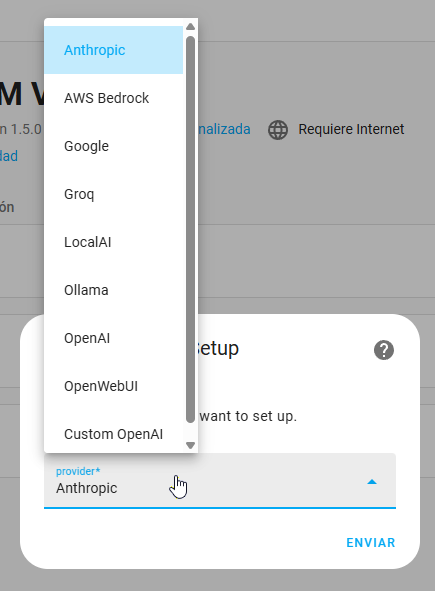
Task: Open the truncated blue dad link
Action: pos(9,156)
